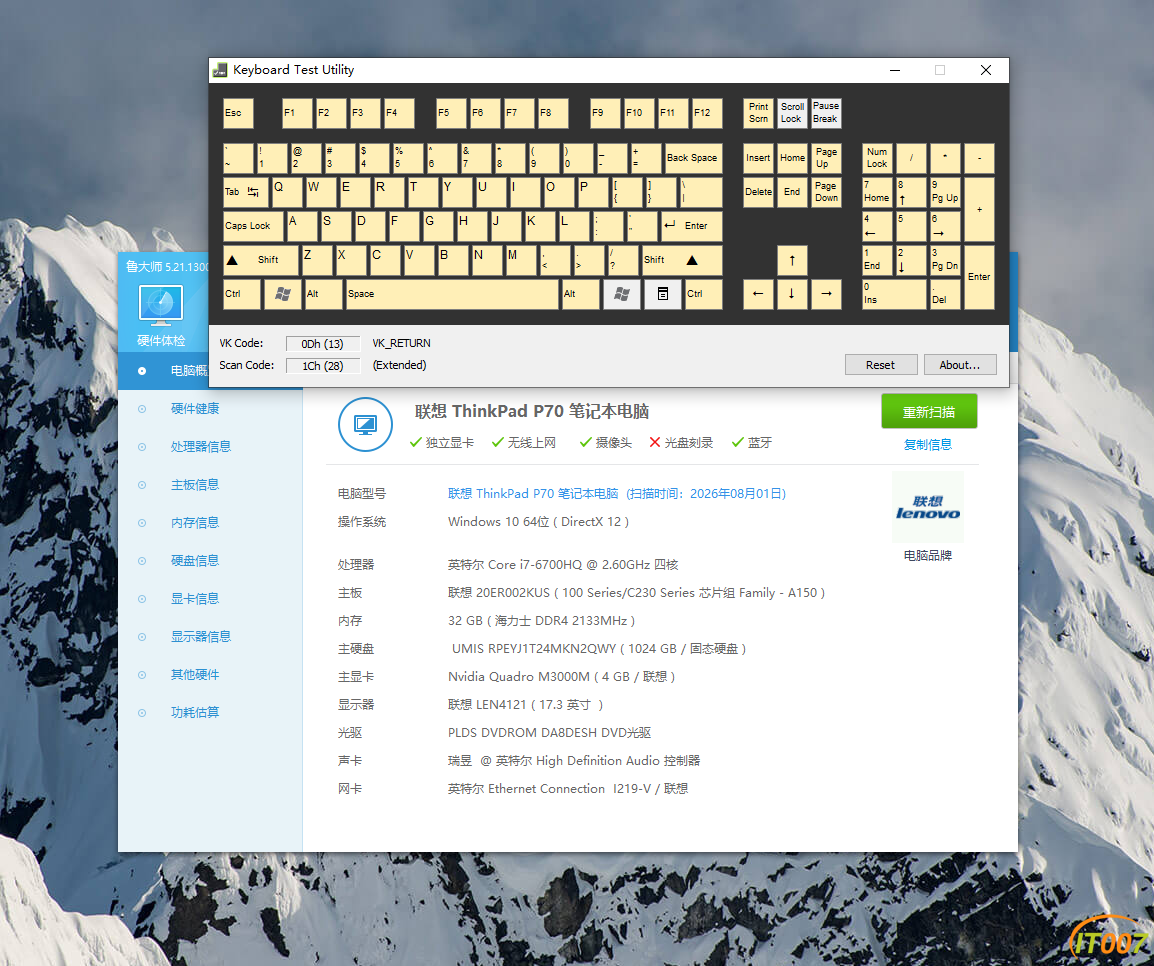Click the 光盘刻录 red cross icon
The width and height of the screenshot is (1154, 966).
pos(655,442)
